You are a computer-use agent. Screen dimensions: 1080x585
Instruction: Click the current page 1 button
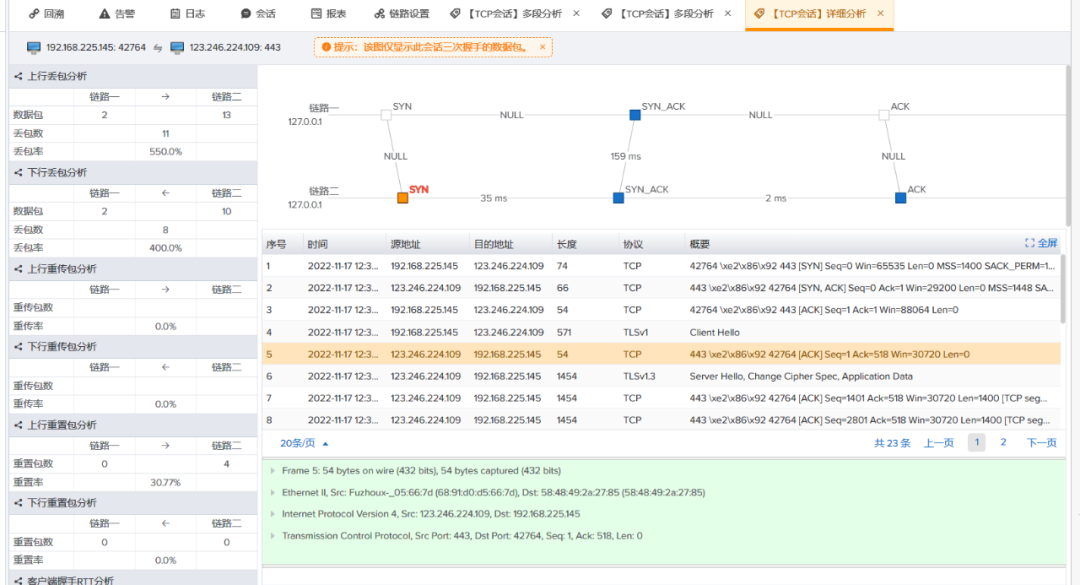(977, 442)
